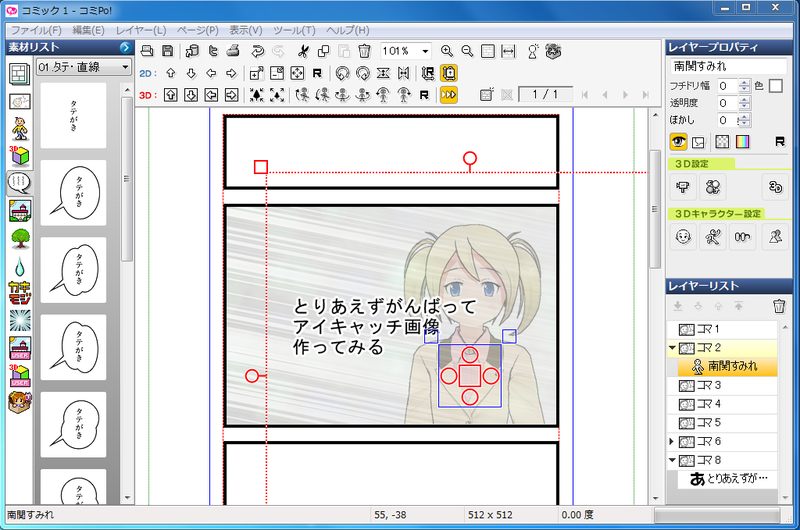Screen dimensions: 800x530
Task: Click the 色 outline color swatch
Action: click(x=776, y=86)
